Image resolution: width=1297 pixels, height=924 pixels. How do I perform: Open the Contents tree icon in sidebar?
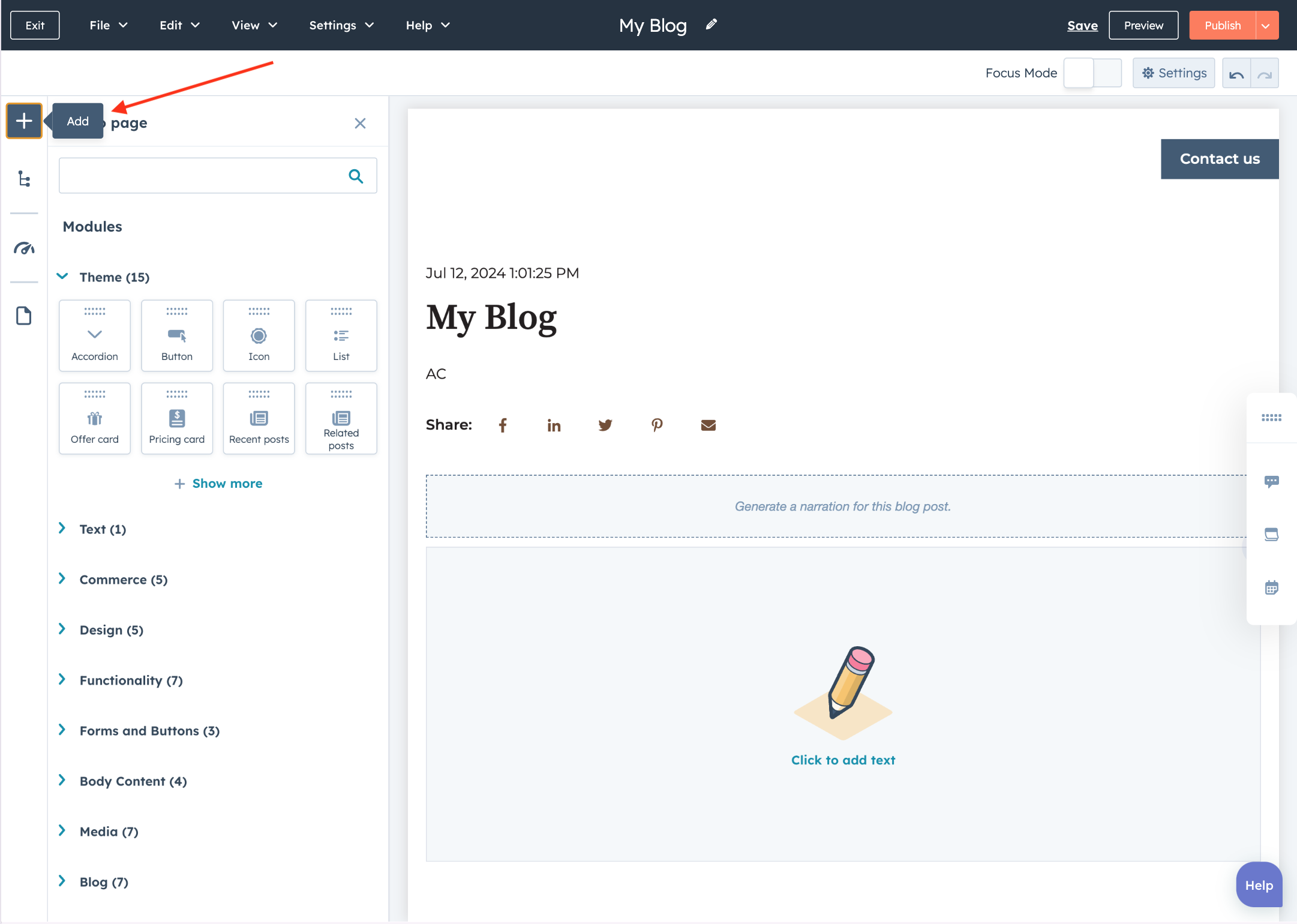(24, 179)
